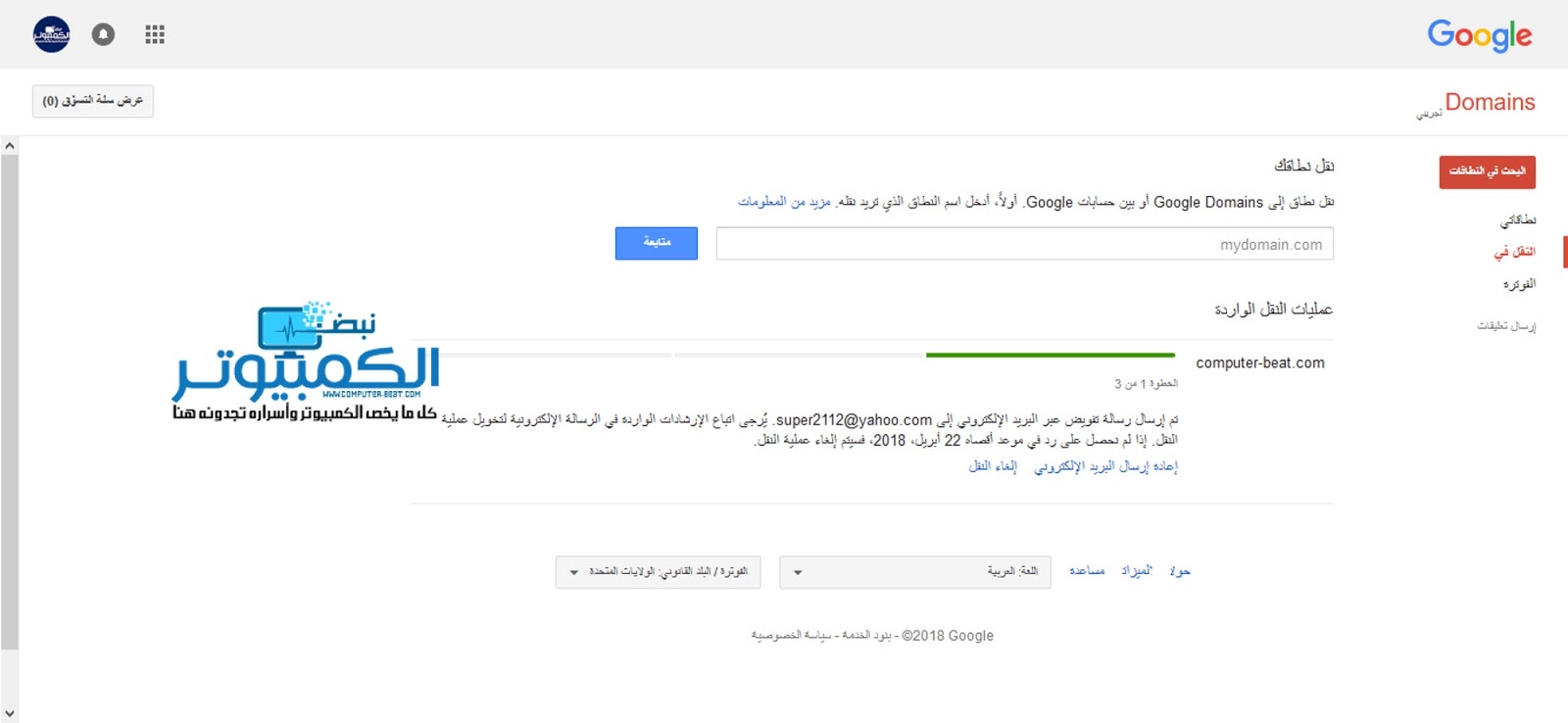The image size is (1568, 723).
Task: Focus the mydomain.com domain input field
Action: click(1024, 244)
